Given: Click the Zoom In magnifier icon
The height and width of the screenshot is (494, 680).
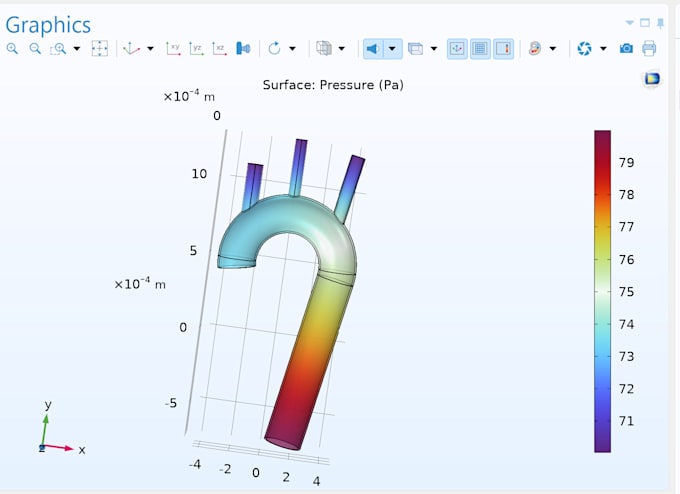Looking at the screenshot, I should pyautogui.click(x=12, y=49).
